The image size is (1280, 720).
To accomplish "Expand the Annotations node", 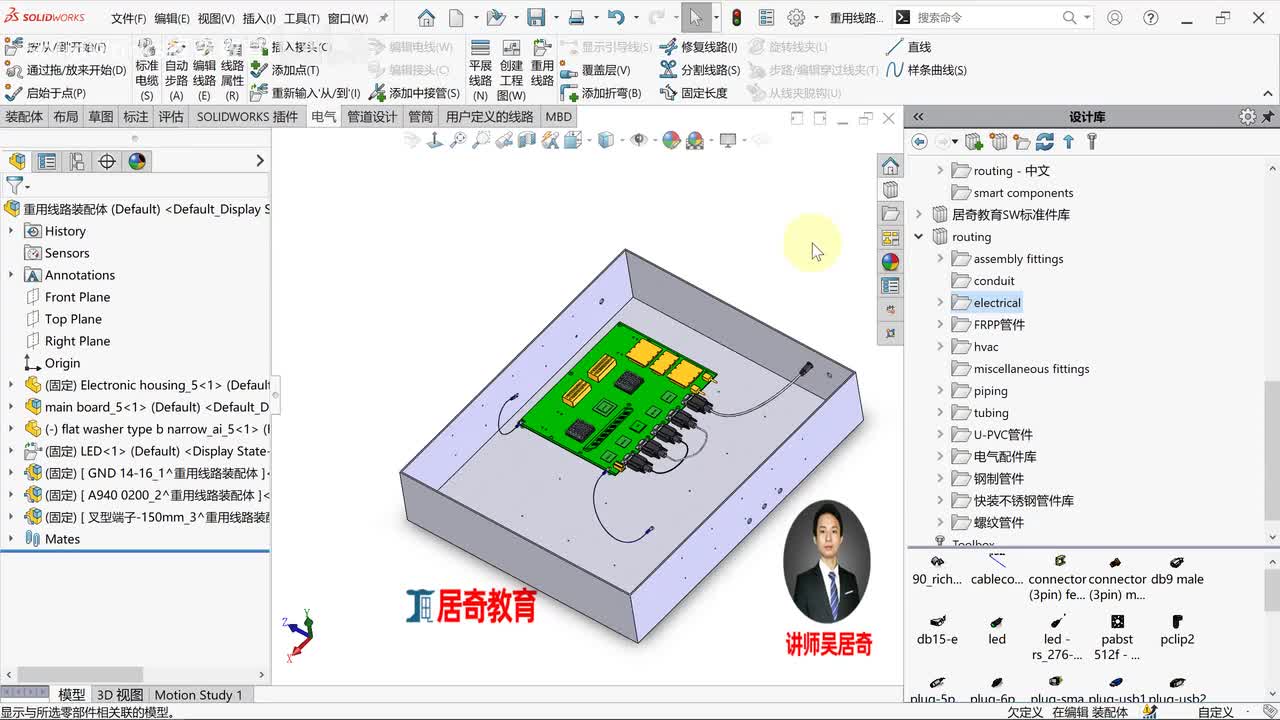I will click(x=11, y=275).
